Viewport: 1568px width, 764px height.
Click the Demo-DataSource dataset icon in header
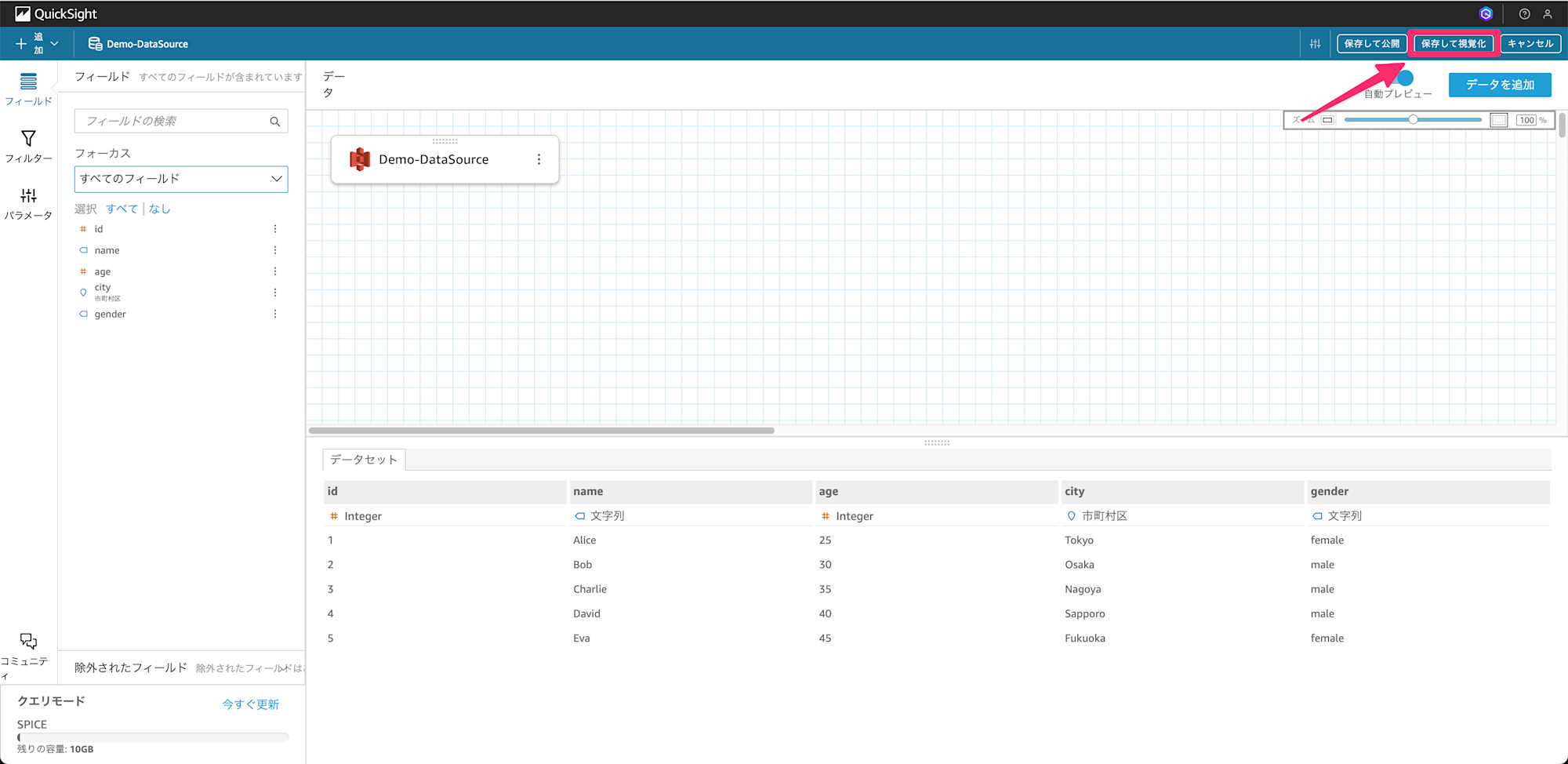95,44
